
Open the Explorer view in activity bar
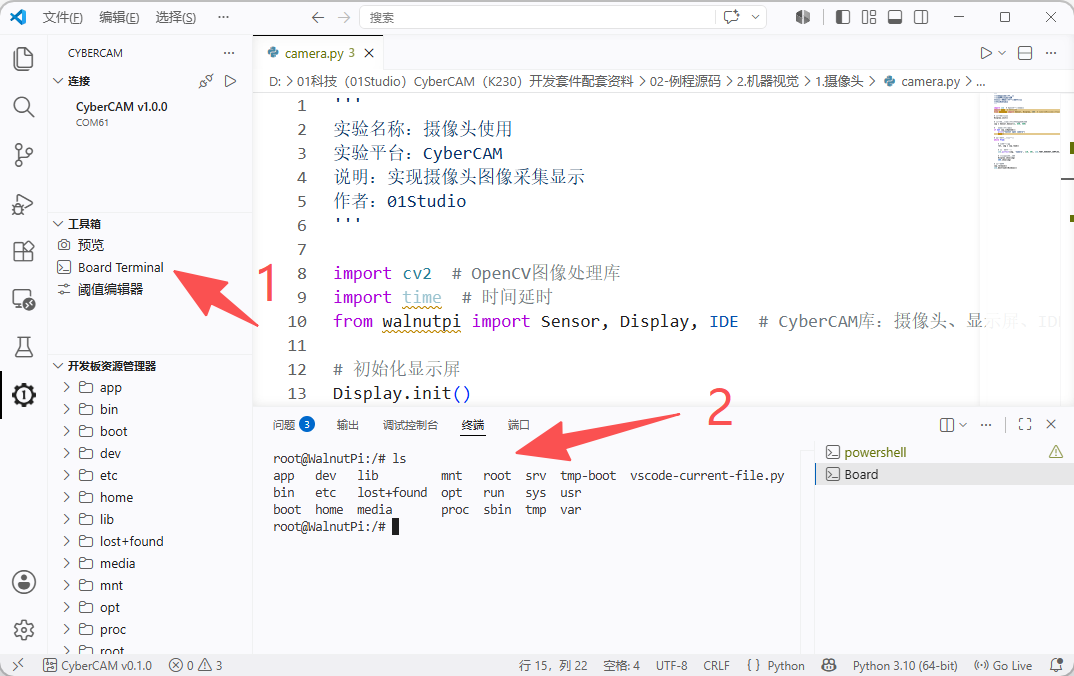[23, 59]
